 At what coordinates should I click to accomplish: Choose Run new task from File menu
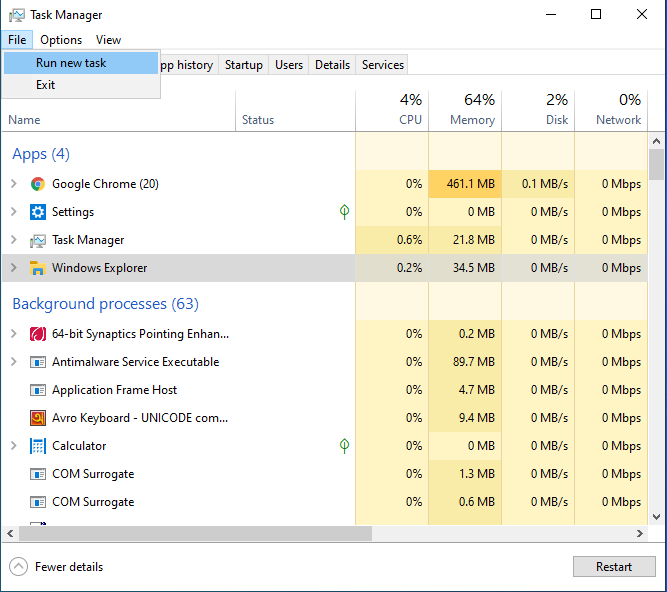point(71,63)
